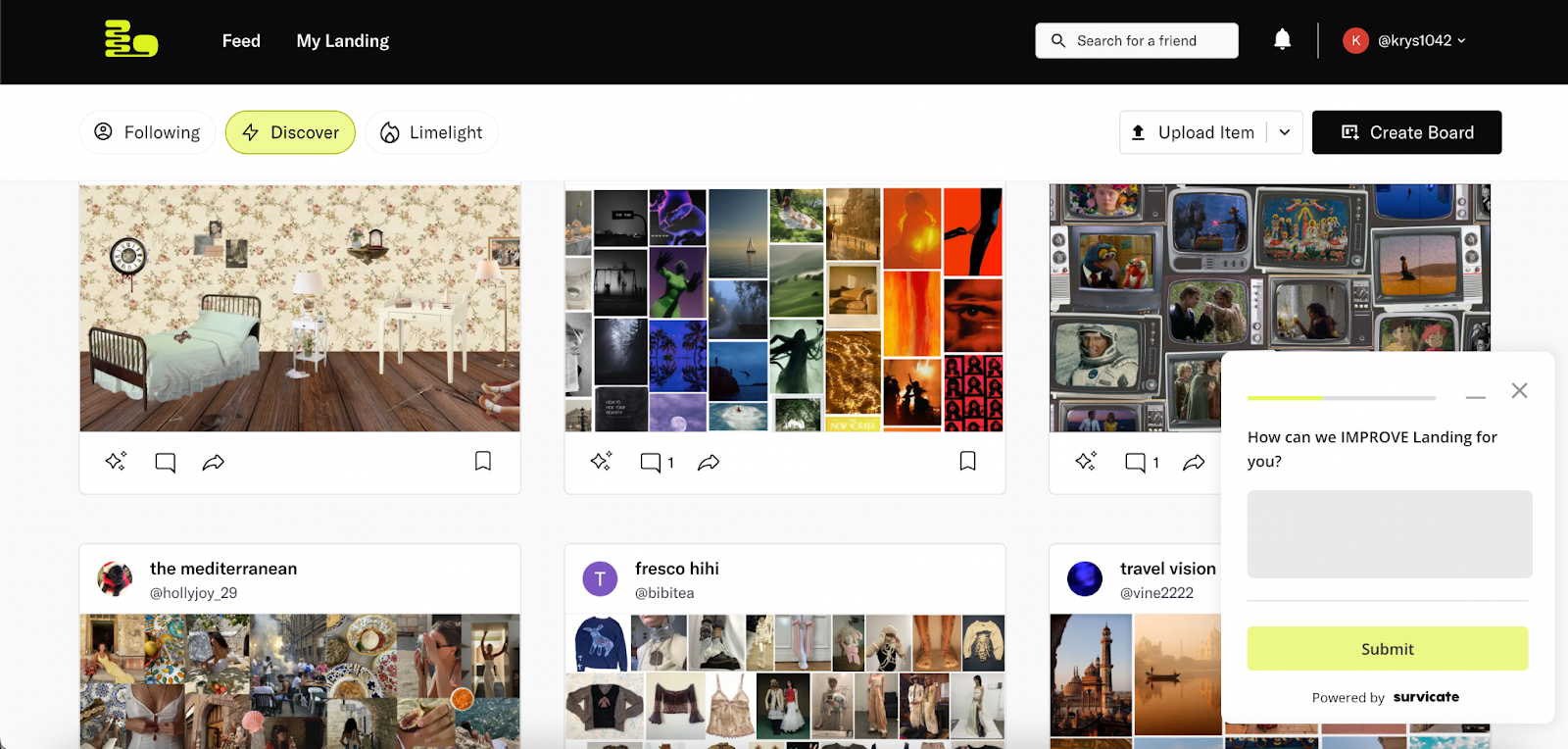Open My Landing page
This screenshot has width=1568, height=749.
343,40
